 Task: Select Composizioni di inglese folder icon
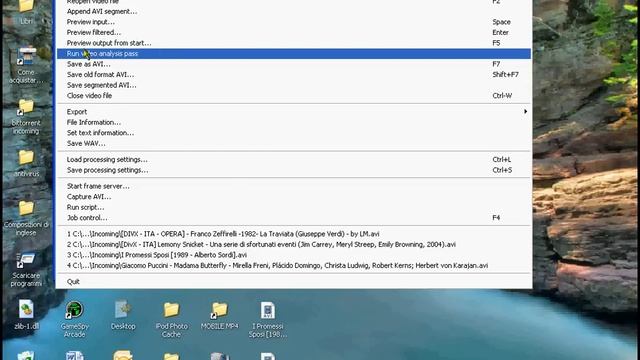click(x=26, y=218)
